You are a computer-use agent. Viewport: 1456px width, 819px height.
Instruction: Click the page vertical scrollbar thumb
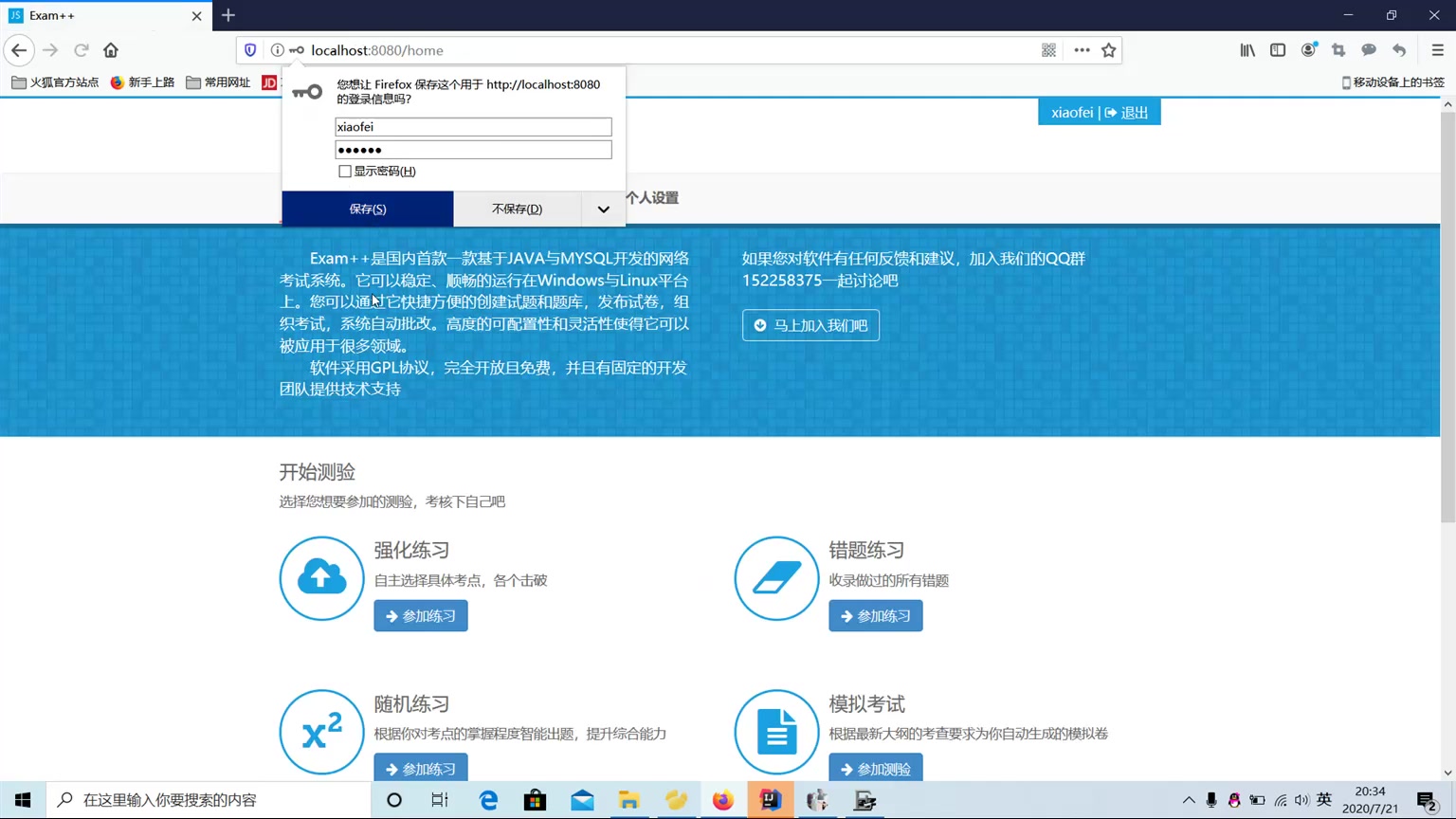tap(1447, 318)
